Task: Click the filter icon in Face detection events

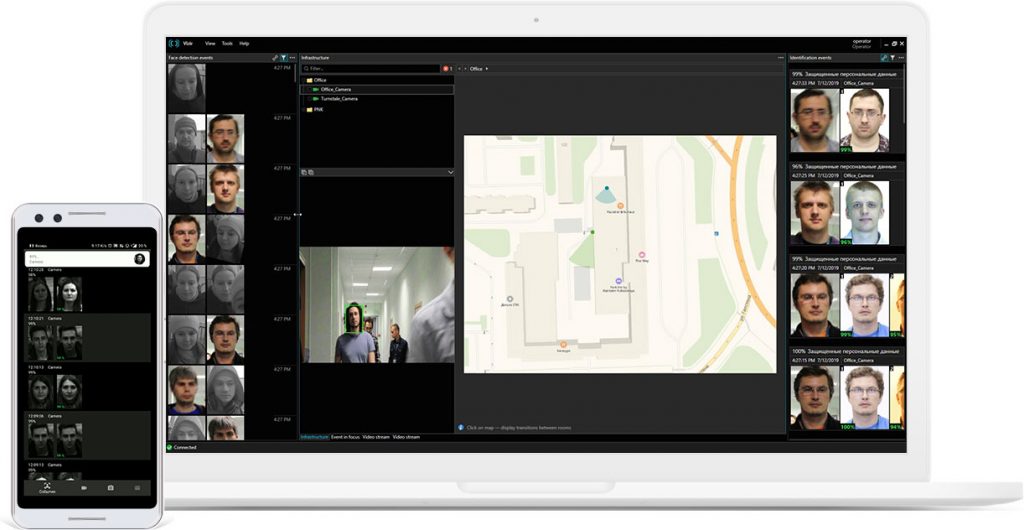Action: [x=283, y=58]
